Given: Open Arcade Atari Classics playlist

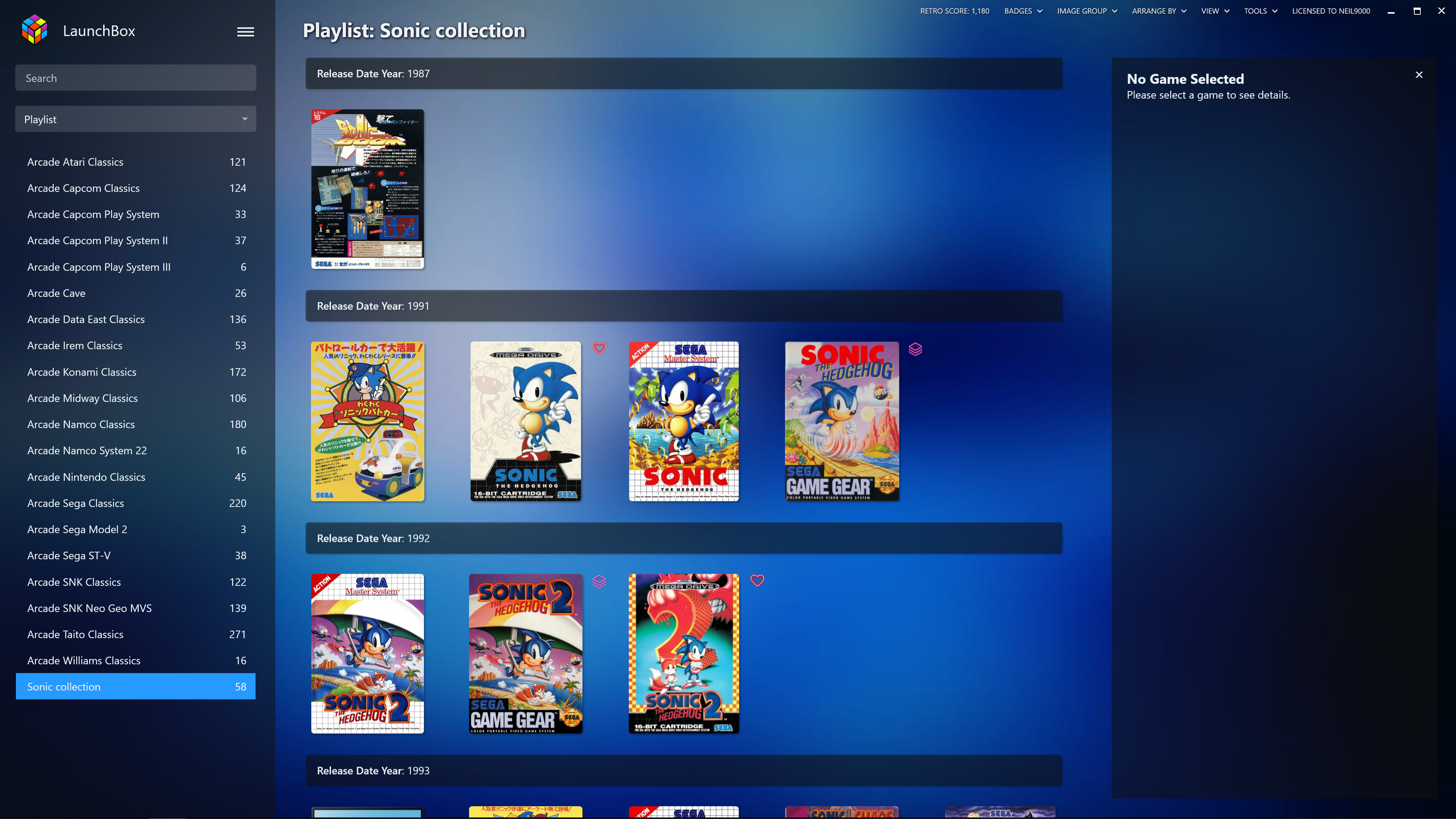Looking at the screenshot, I should 136,162.
